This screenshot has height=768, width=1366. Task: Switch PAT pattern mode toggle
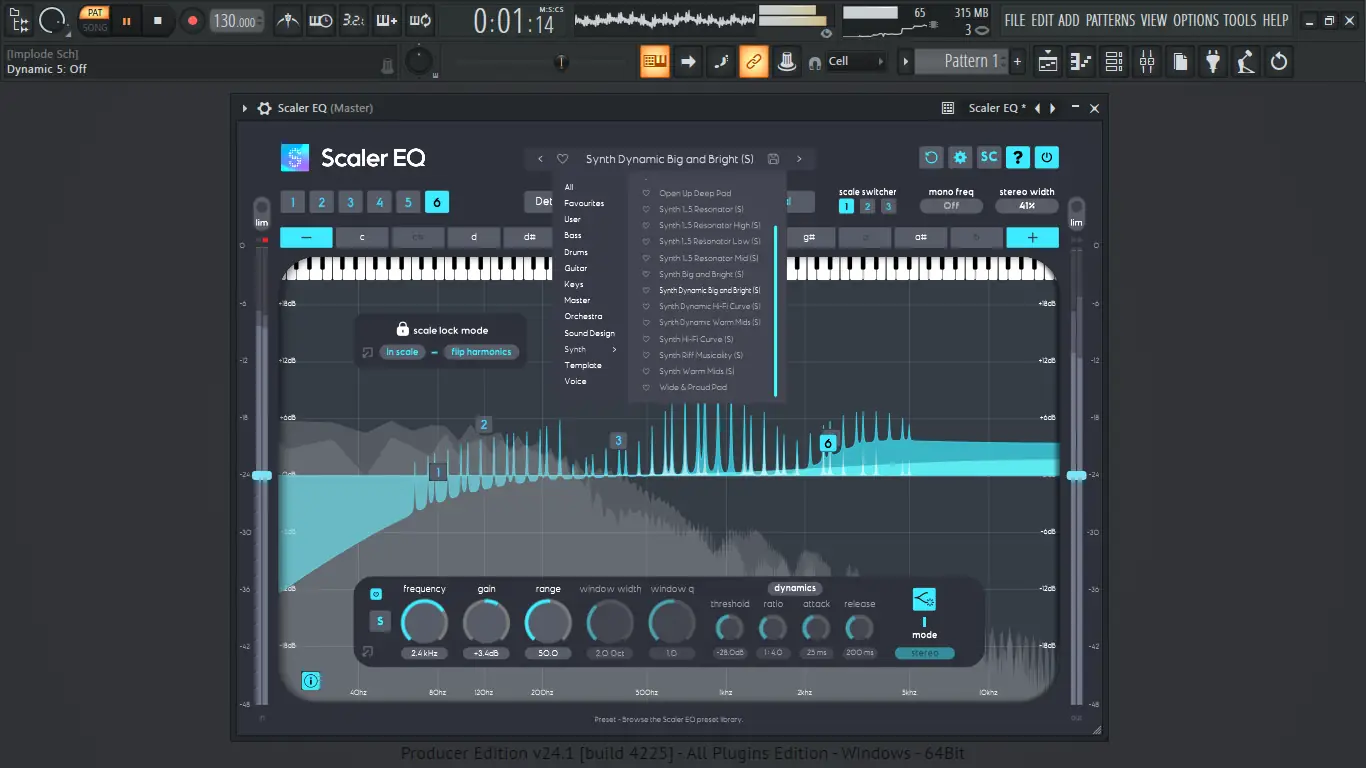point(94,13)
